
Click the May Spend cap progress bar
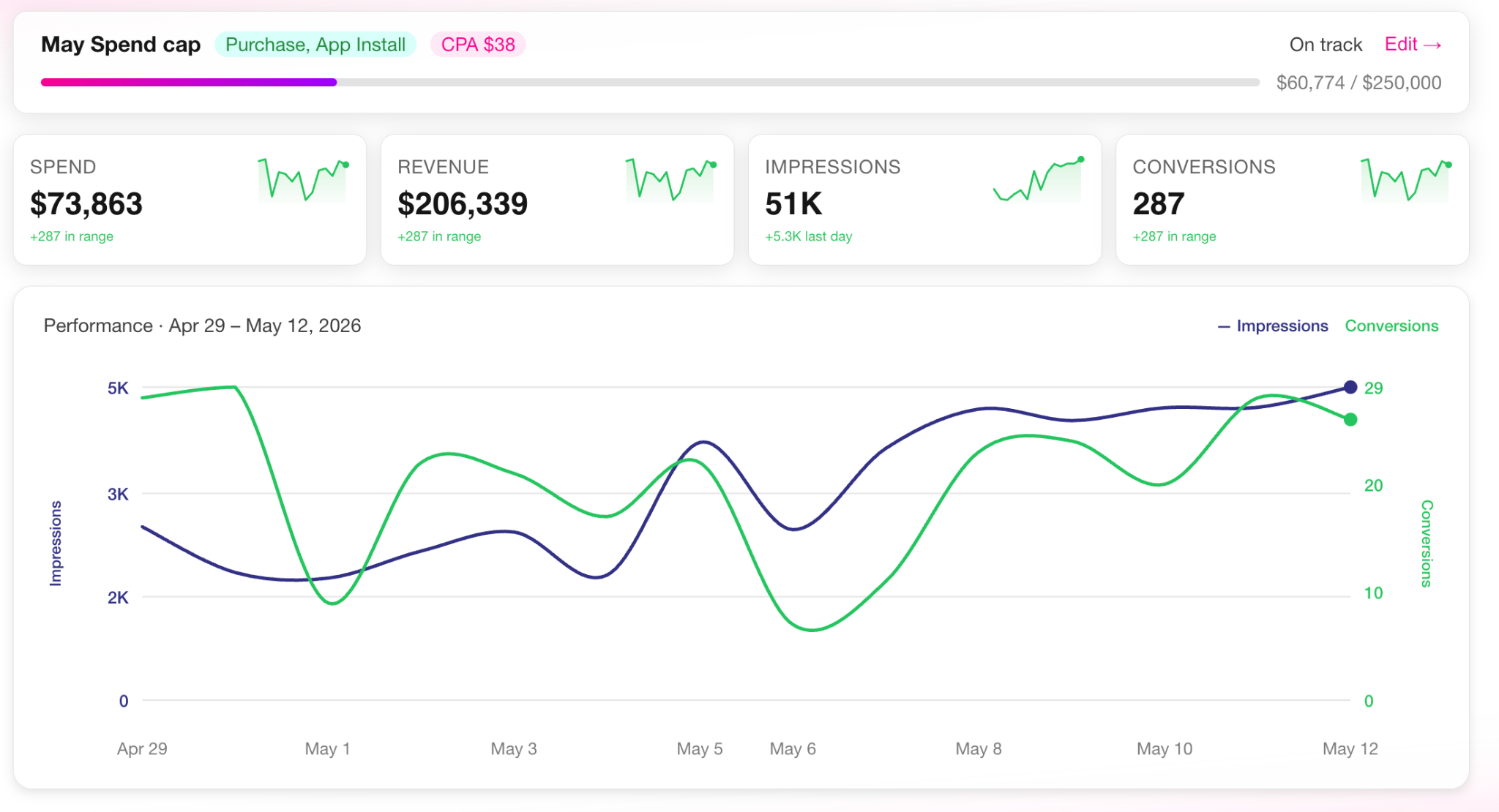click(x=650, y=83)
